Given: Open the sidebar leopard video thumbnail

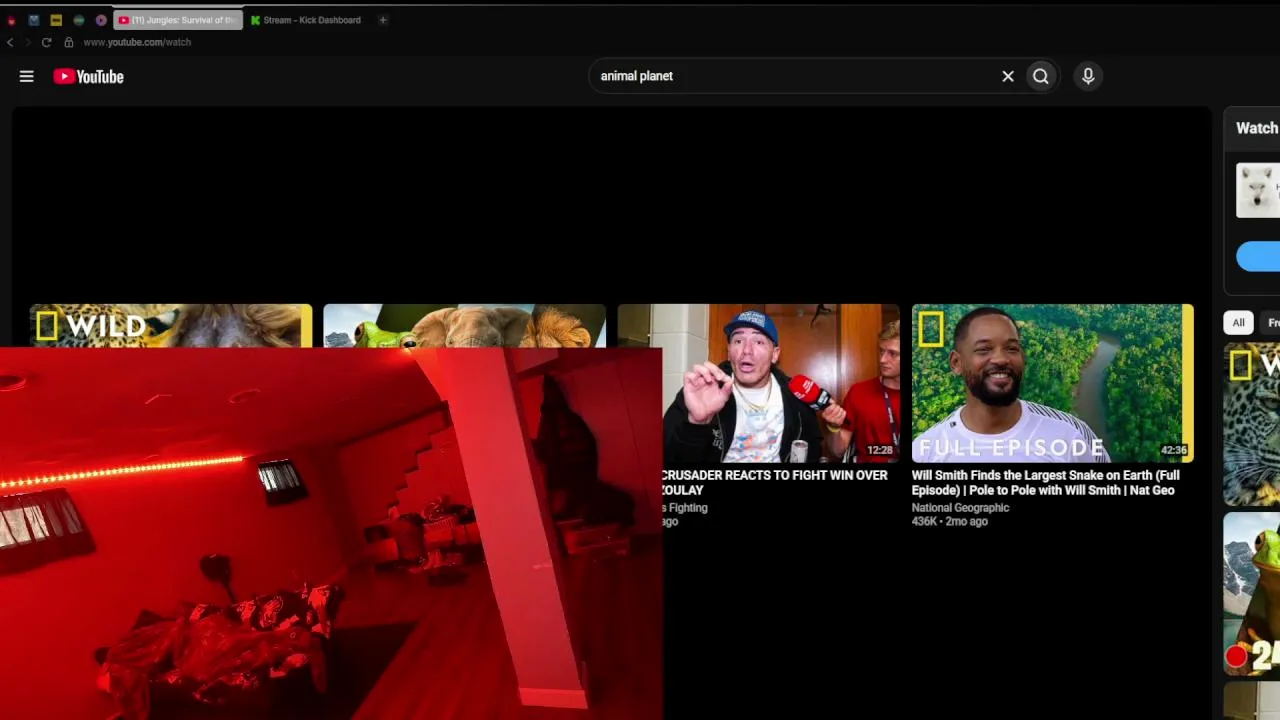Looking at the screenshot, I should (x=1252, y=424).
